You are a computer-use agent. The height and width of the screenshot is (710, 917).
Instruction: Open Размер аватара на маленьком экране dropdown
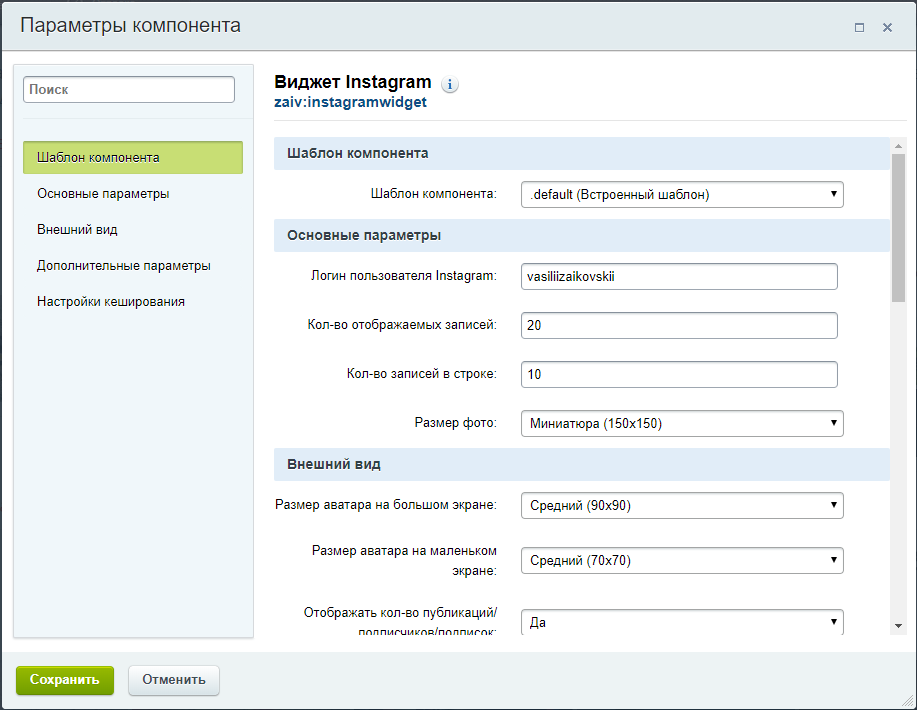click(682, 560)
